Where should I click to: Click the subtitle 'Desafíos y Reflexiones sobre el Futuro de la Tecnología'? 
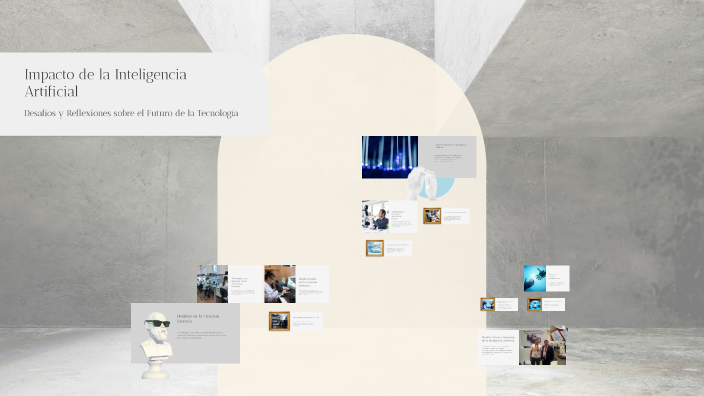click(x=131, y=113)
